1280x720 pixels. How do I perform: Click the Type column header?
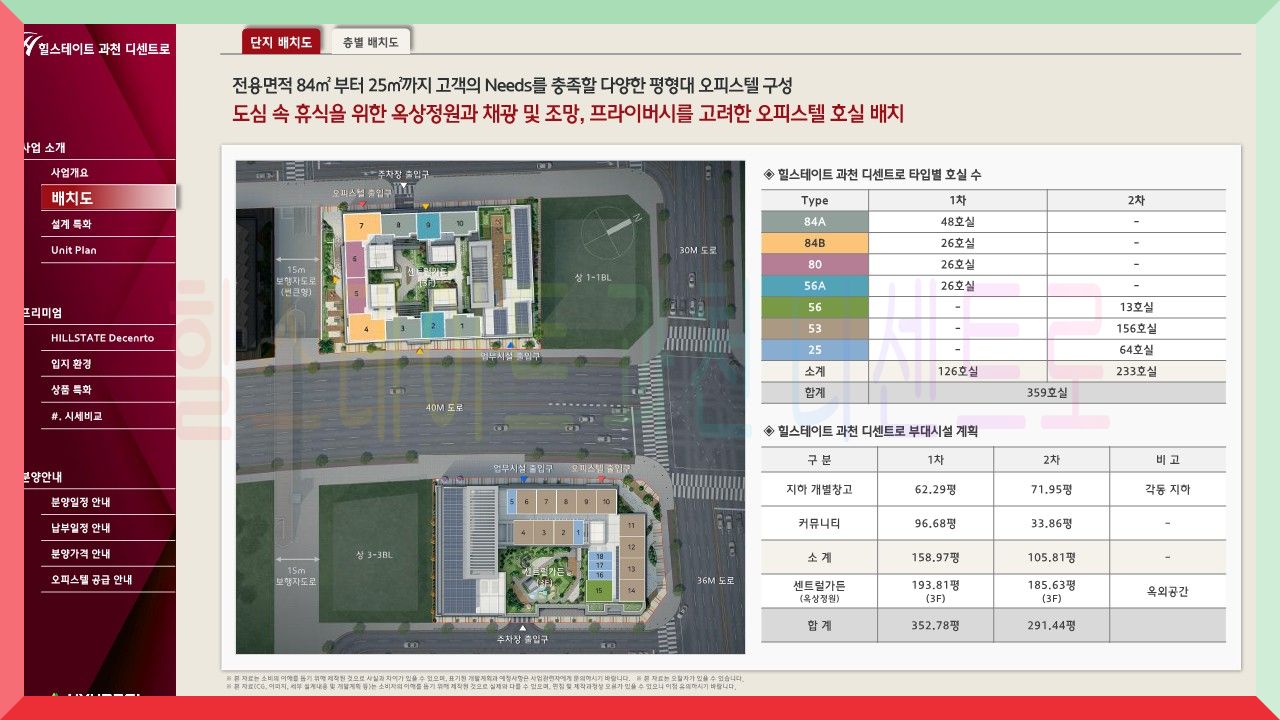[814, 200]
